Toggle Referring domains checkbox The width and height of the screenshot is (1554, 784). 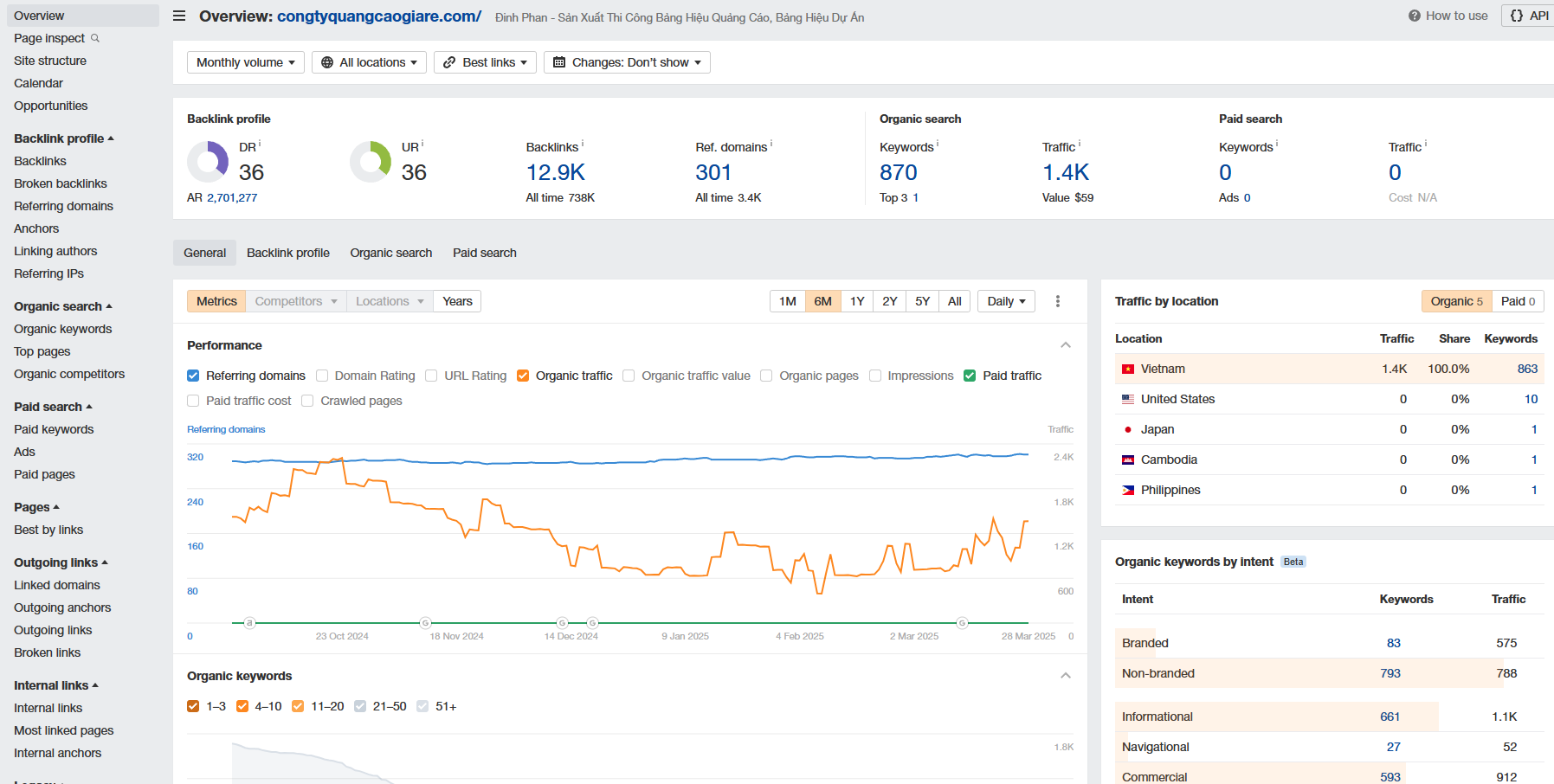[193, 376]
